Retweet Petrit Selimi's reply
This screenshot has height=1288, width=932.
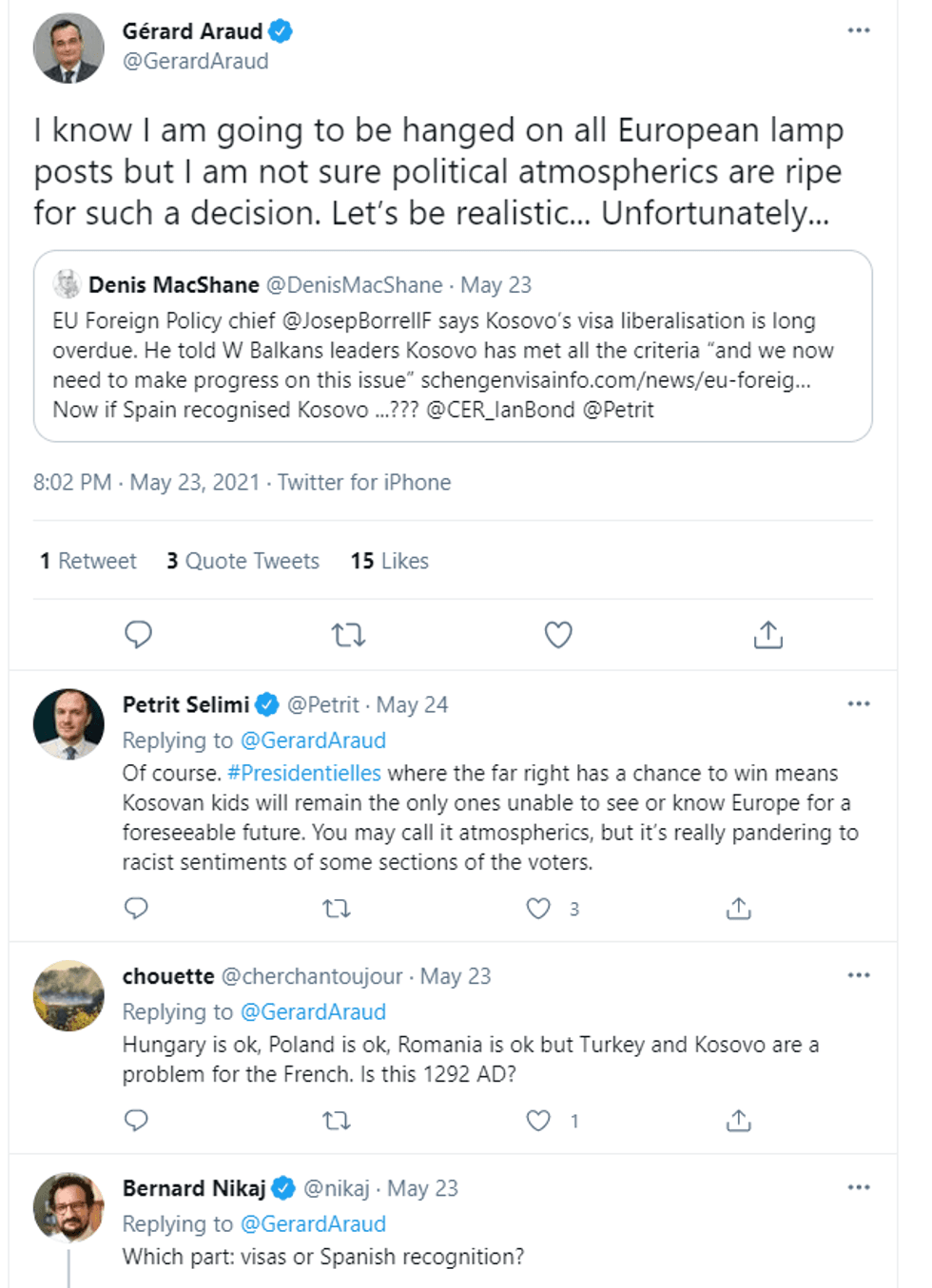click(337, 909)
